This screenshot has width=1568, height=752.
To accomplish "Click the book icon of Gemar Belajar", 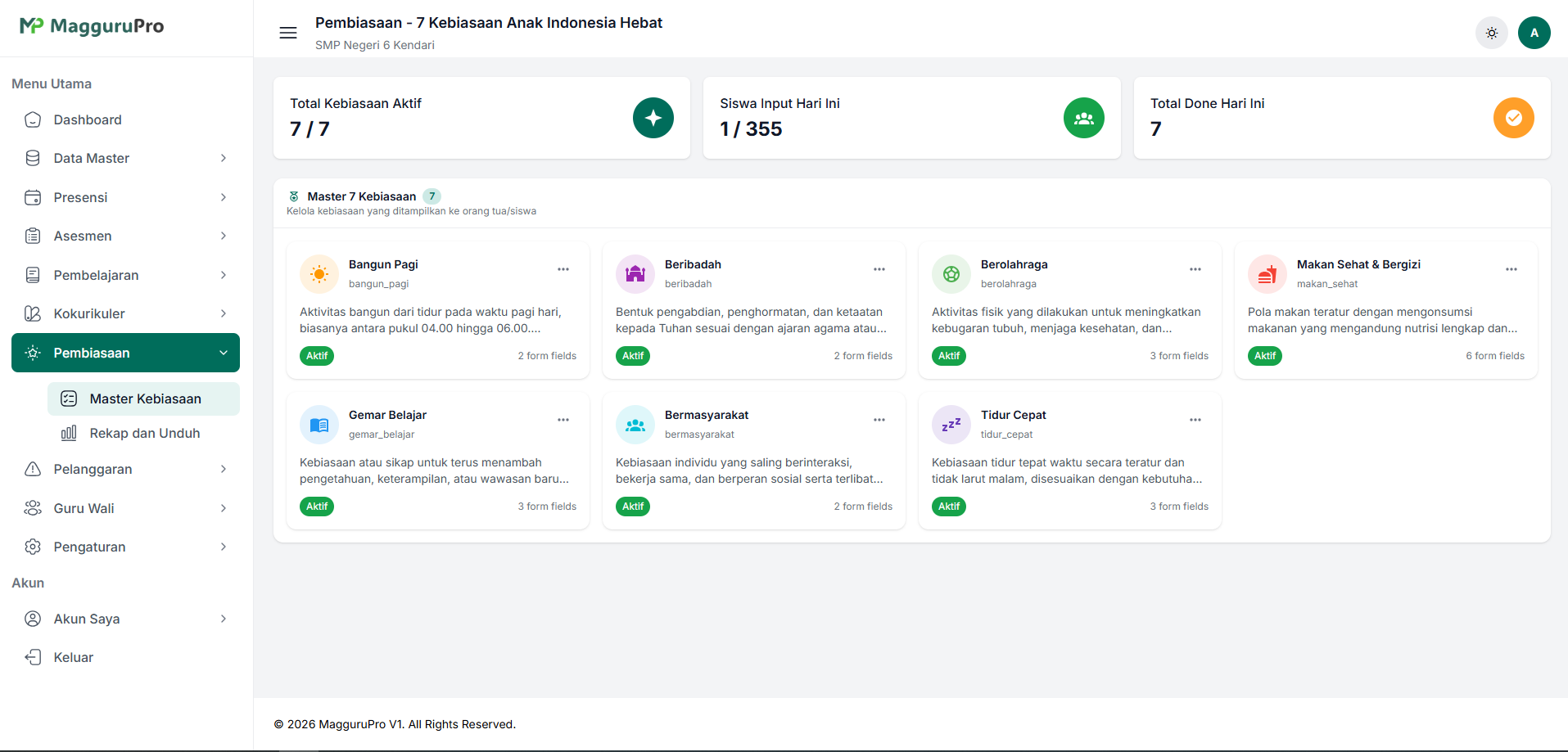I will click(x=319, y=425).
